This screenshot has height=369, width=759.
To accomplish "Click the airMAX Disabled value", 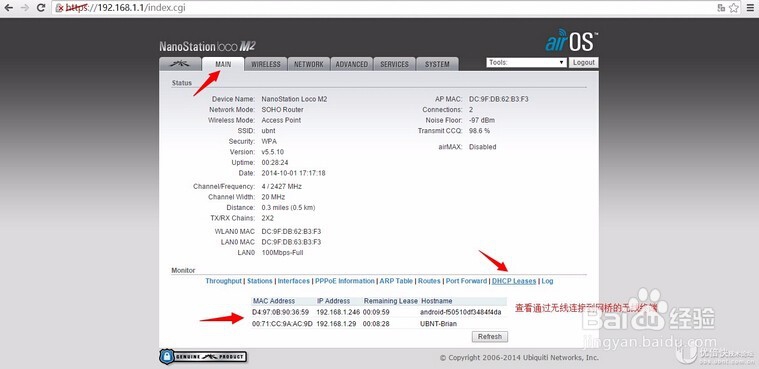I will coord(483,147).
